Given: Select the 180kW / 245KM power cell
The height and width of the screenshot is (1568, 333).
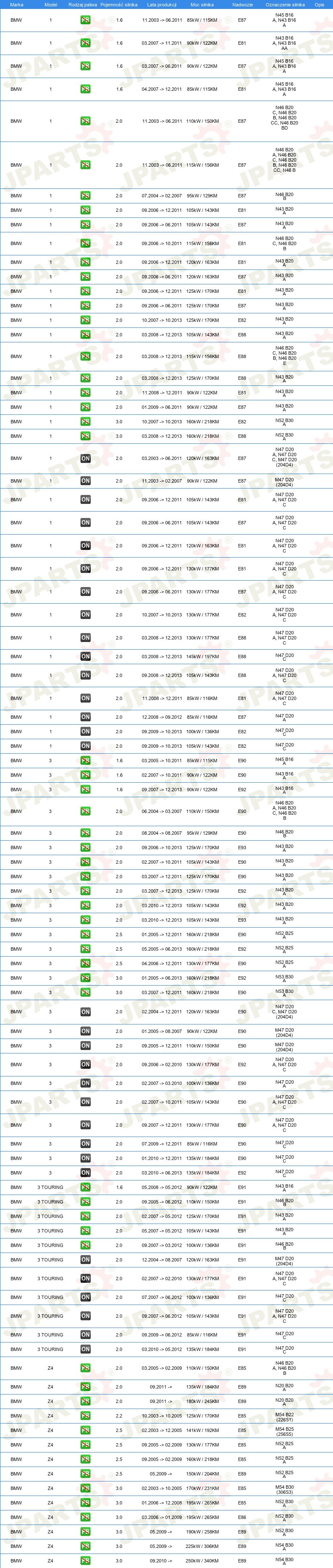Looking at the screenshot, I should [x=202, y=1401].
